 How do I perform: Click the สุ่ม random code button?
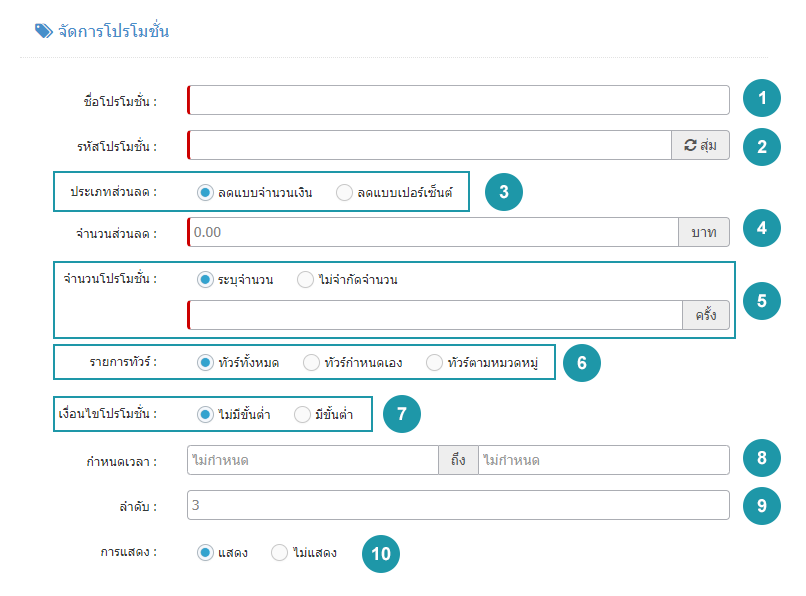point(700,145)
